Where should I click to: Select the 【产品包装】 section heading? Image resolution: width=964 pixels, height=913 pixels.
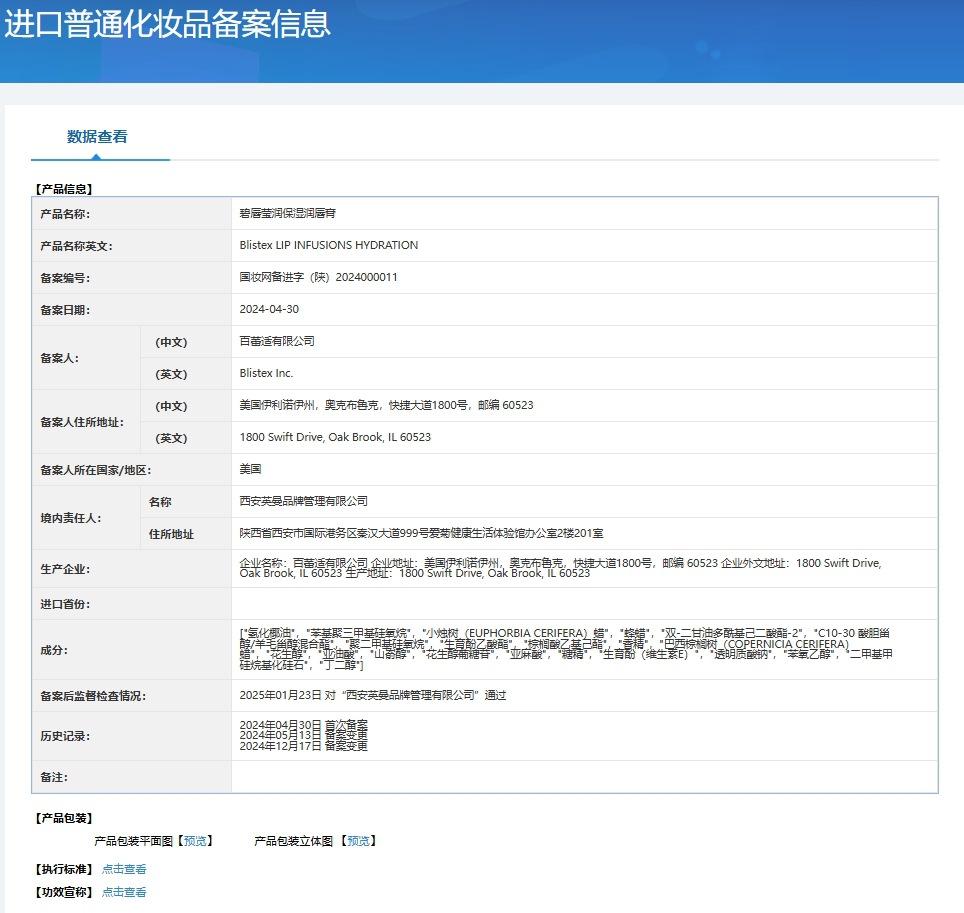coord(64,818)
